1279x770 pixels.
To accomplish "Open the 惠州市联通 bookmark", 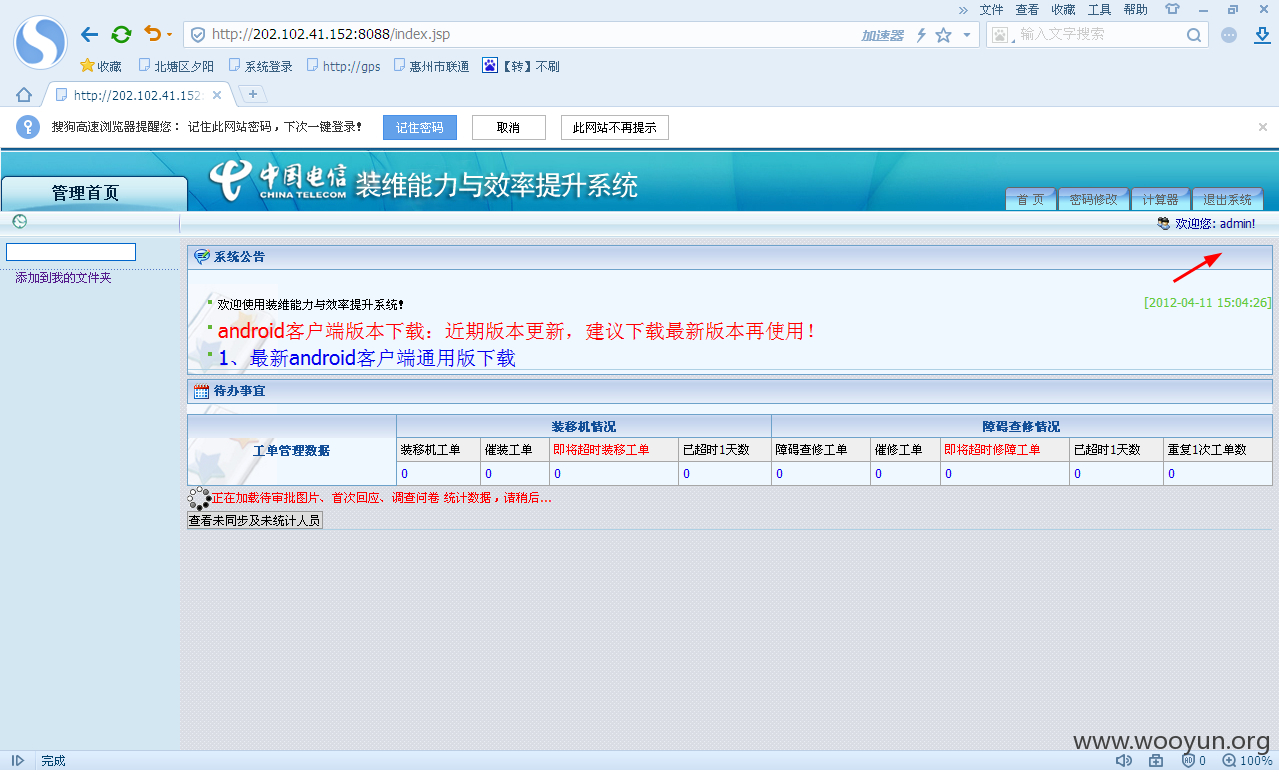I will click(431, 66).
